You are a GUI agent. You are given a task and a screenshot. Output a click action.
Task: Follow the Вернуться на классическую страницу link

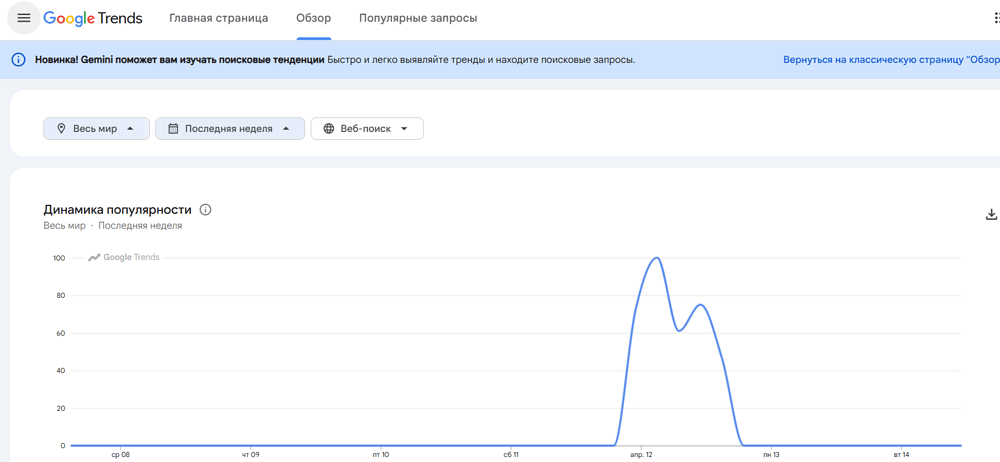point(890,60)
